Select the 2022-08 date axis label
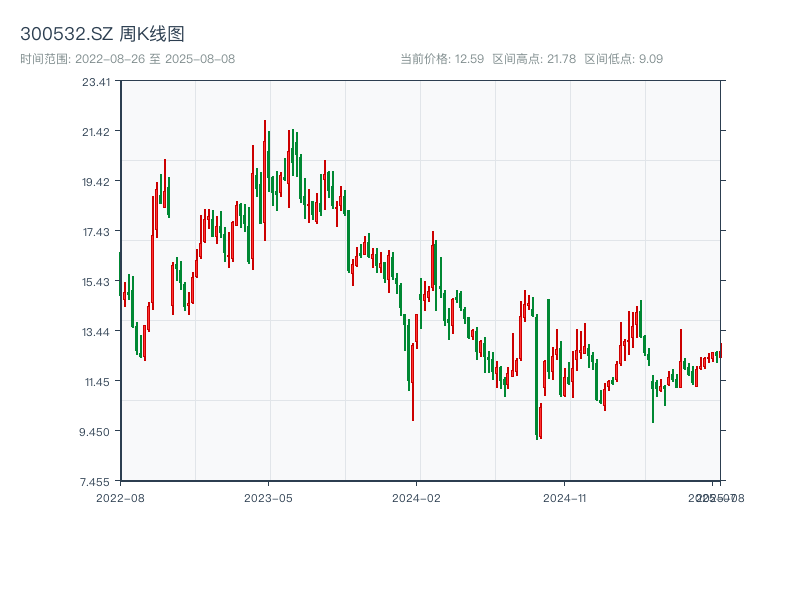Viewport: 800px width, 600px height. click(120, 497)
